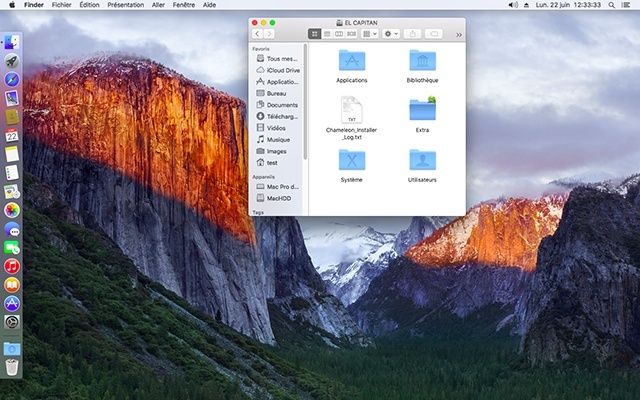640x400 pixels.
Task: Open the Downloads folder stack in Dock
Action: click(x=12, y=349)
